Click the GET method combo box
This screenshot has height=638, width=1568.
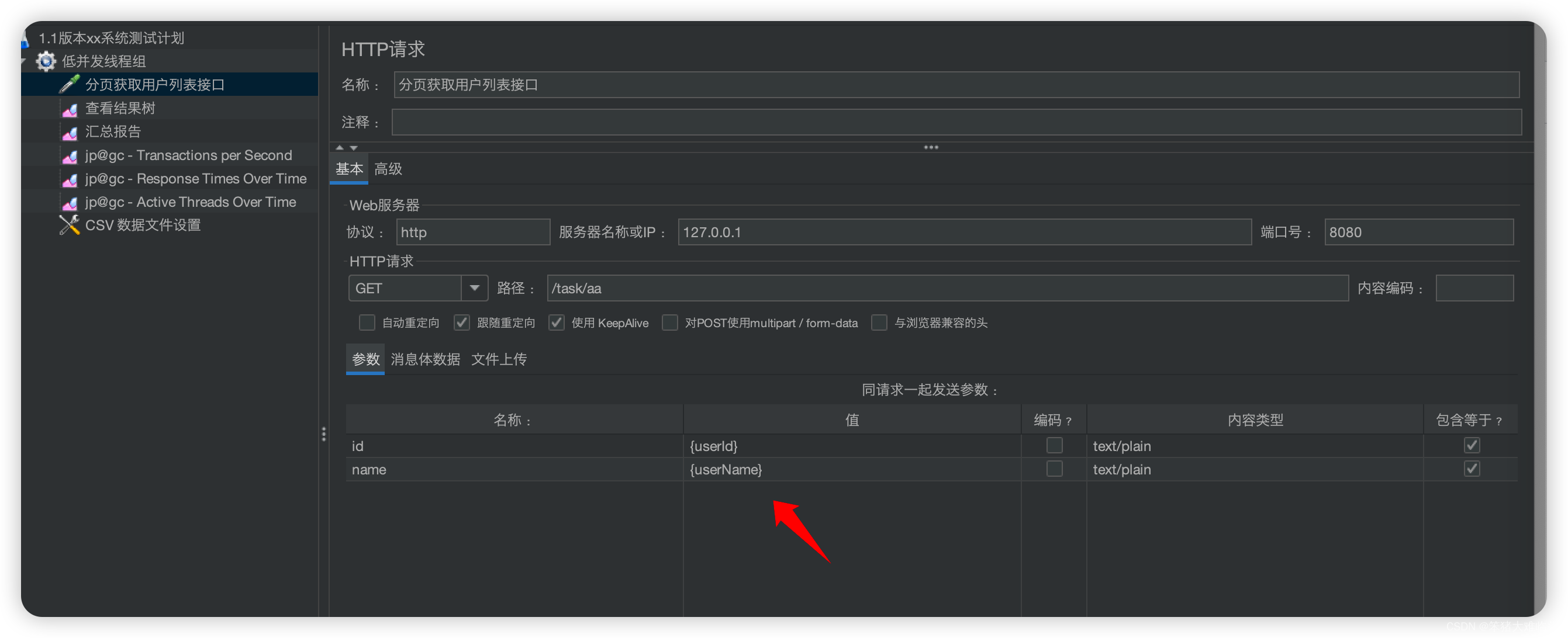tap(418, 287)
